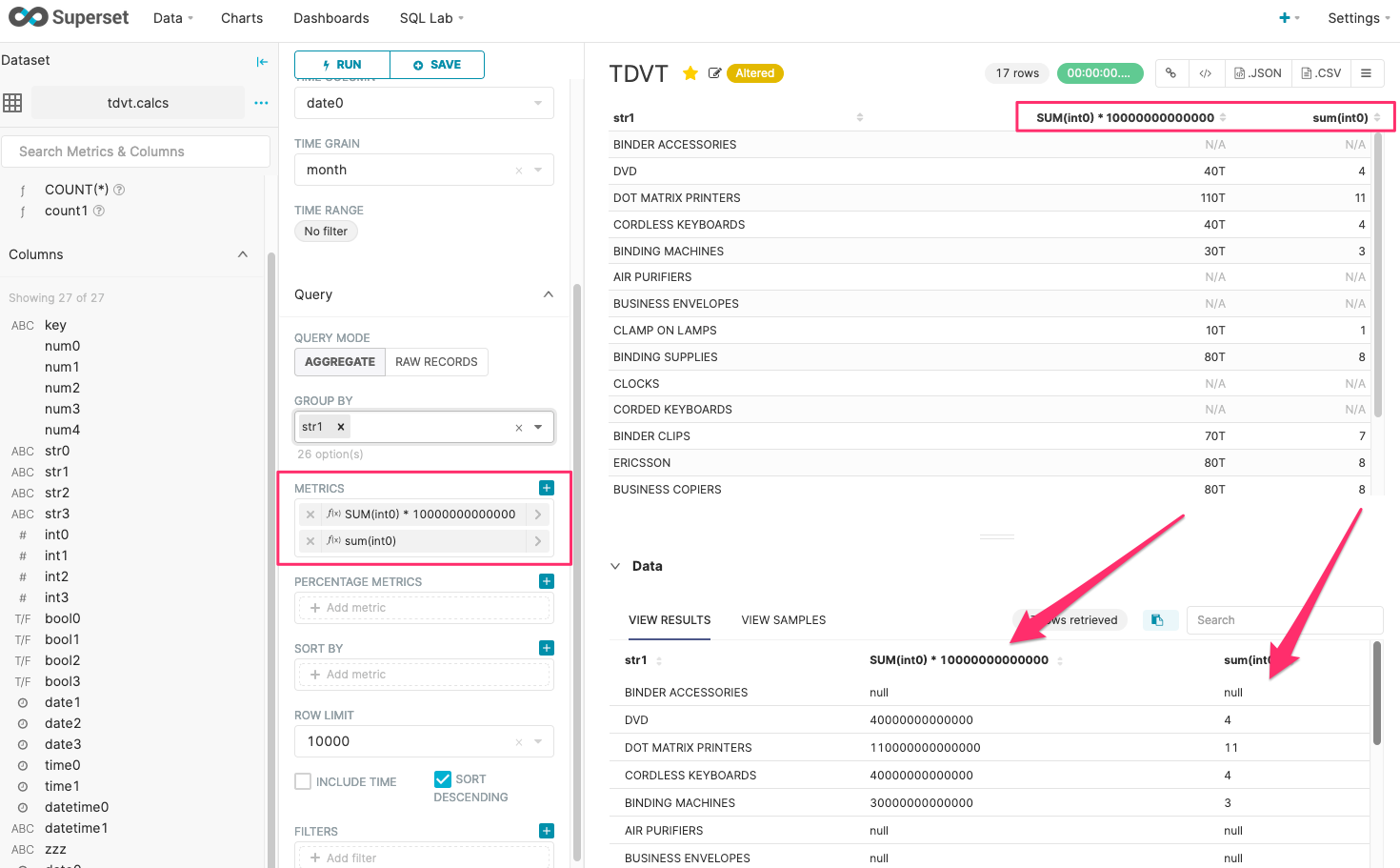Toggle the Sort Descending checkbox
This screenshot has width=1400, height=868.
tap(442, 779)
